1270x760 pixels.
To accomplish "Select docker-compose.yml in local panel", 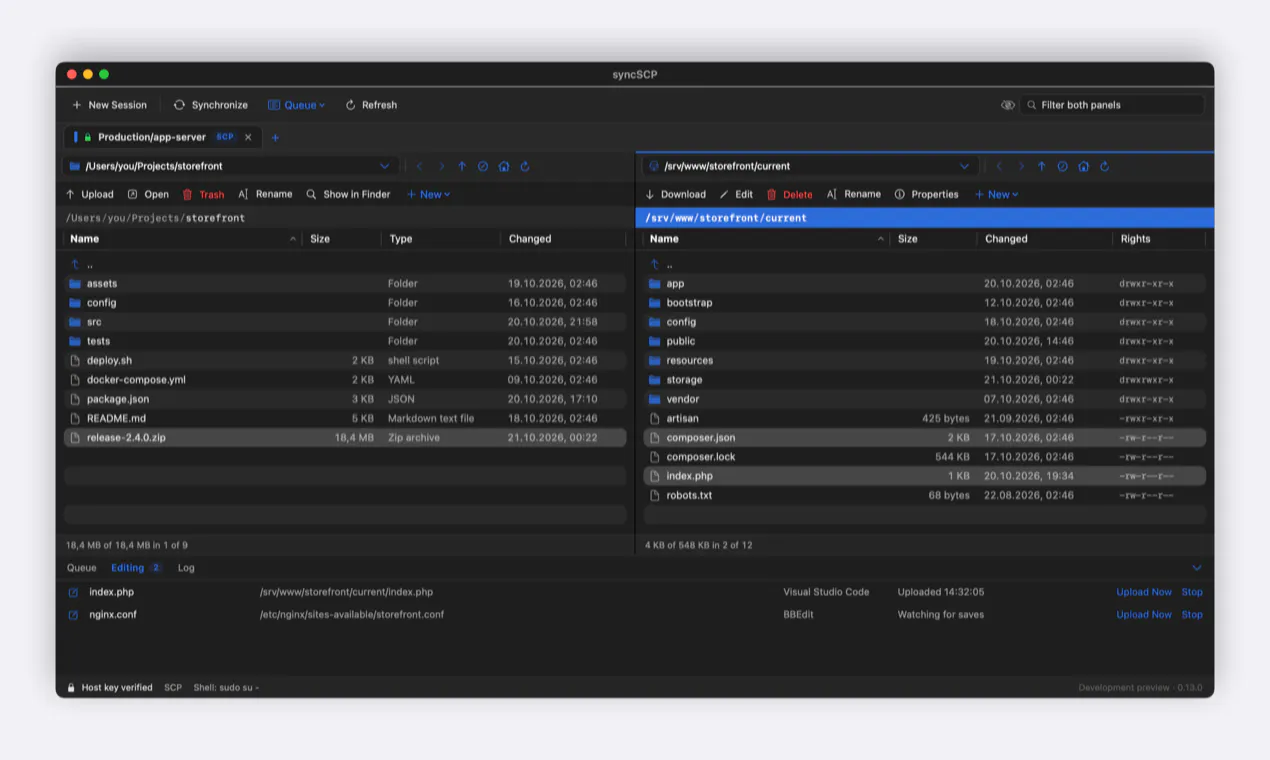I will (345, 380).
